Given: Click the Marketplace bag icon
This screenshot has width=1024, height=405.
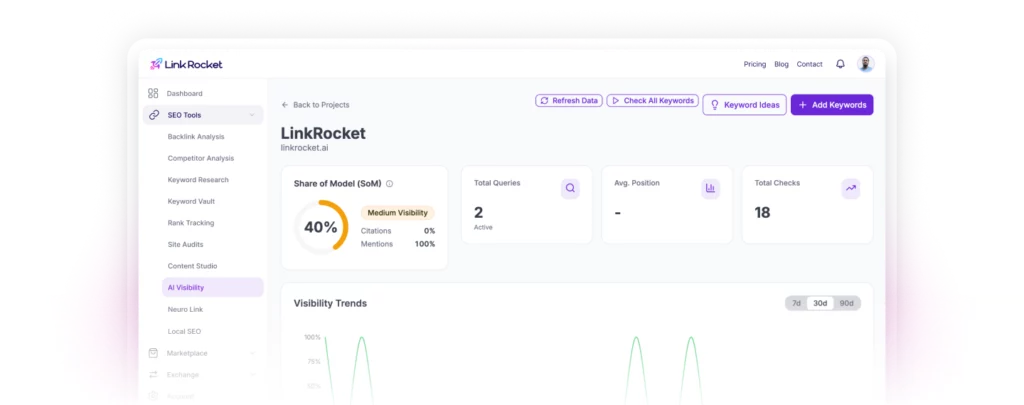Looking at the screenshot, I should pos(153,353).
